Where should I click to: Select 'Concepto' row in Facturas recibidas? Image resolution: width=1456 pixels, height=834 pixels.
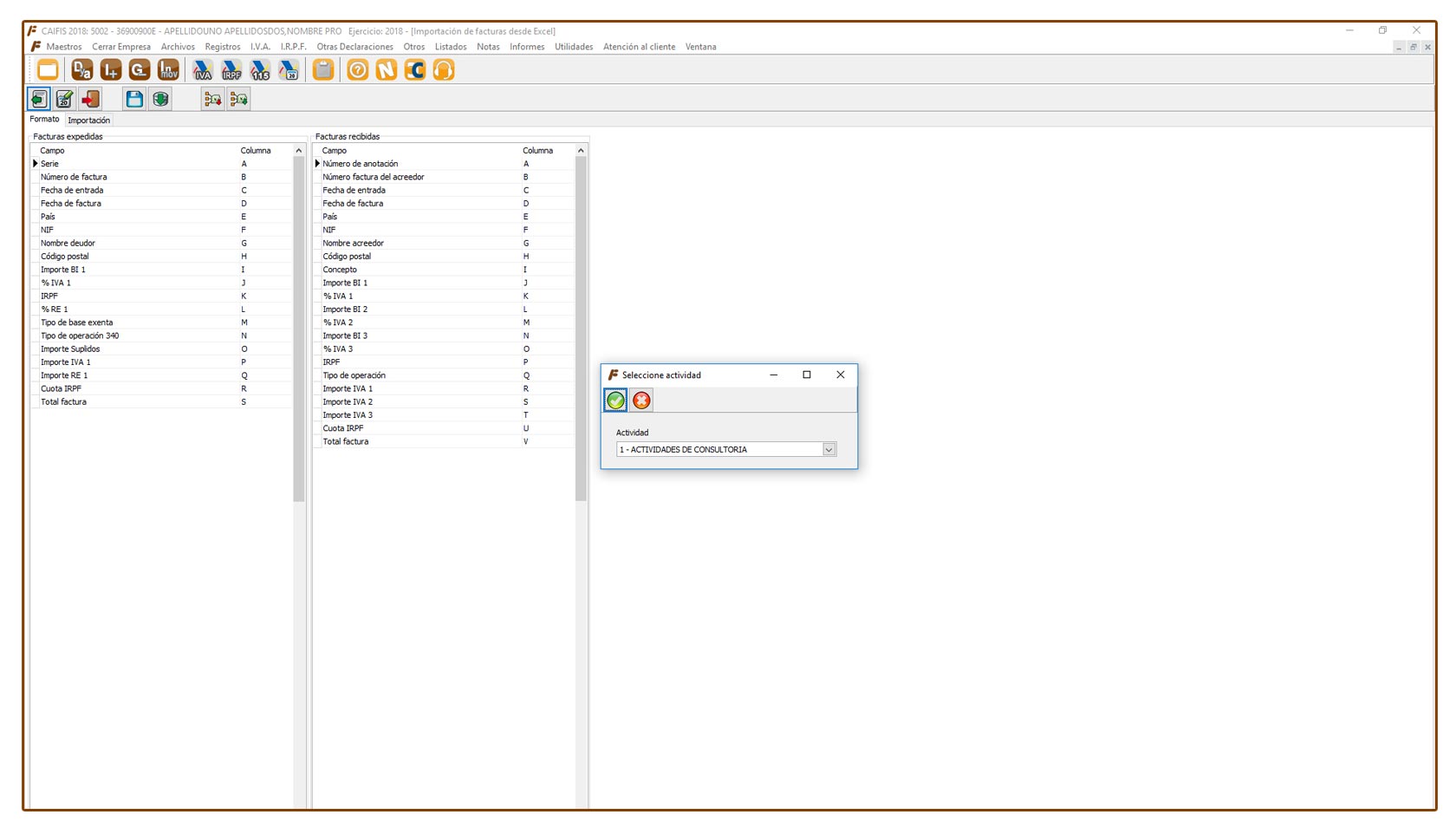pos(444,270)
